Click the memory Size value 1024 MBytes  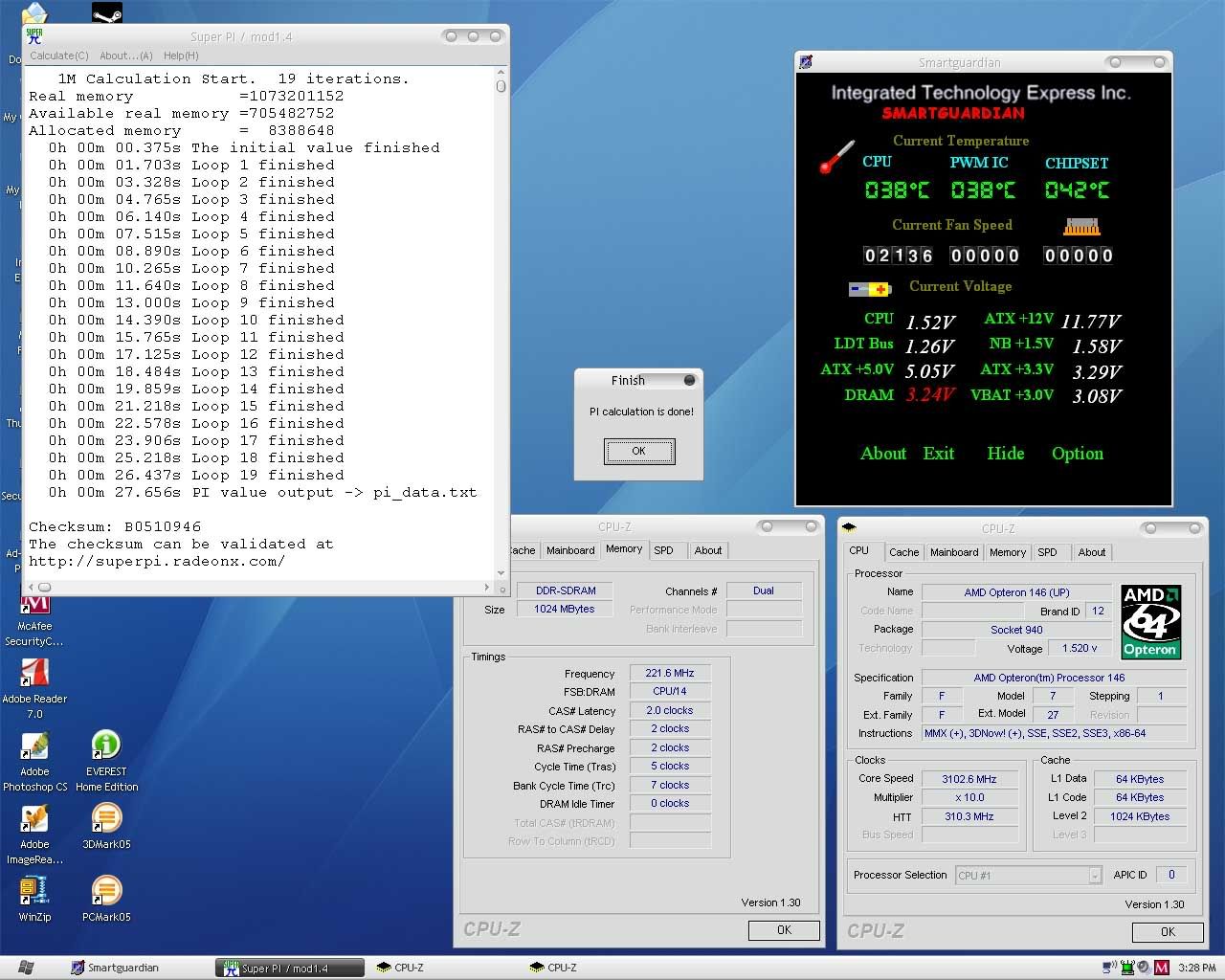[x=565, y=609]
